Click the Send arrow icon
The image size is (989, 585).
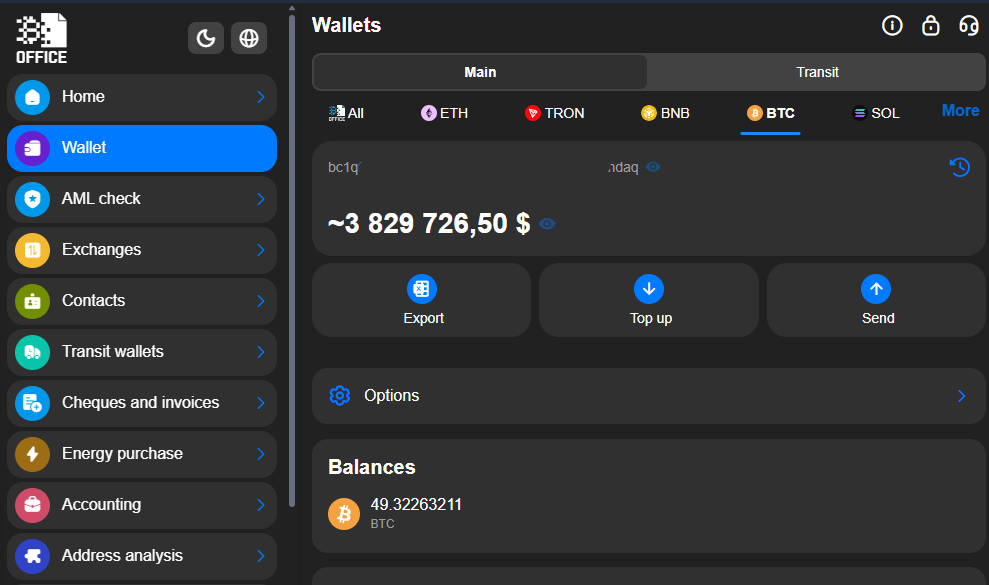coord(875,289)
